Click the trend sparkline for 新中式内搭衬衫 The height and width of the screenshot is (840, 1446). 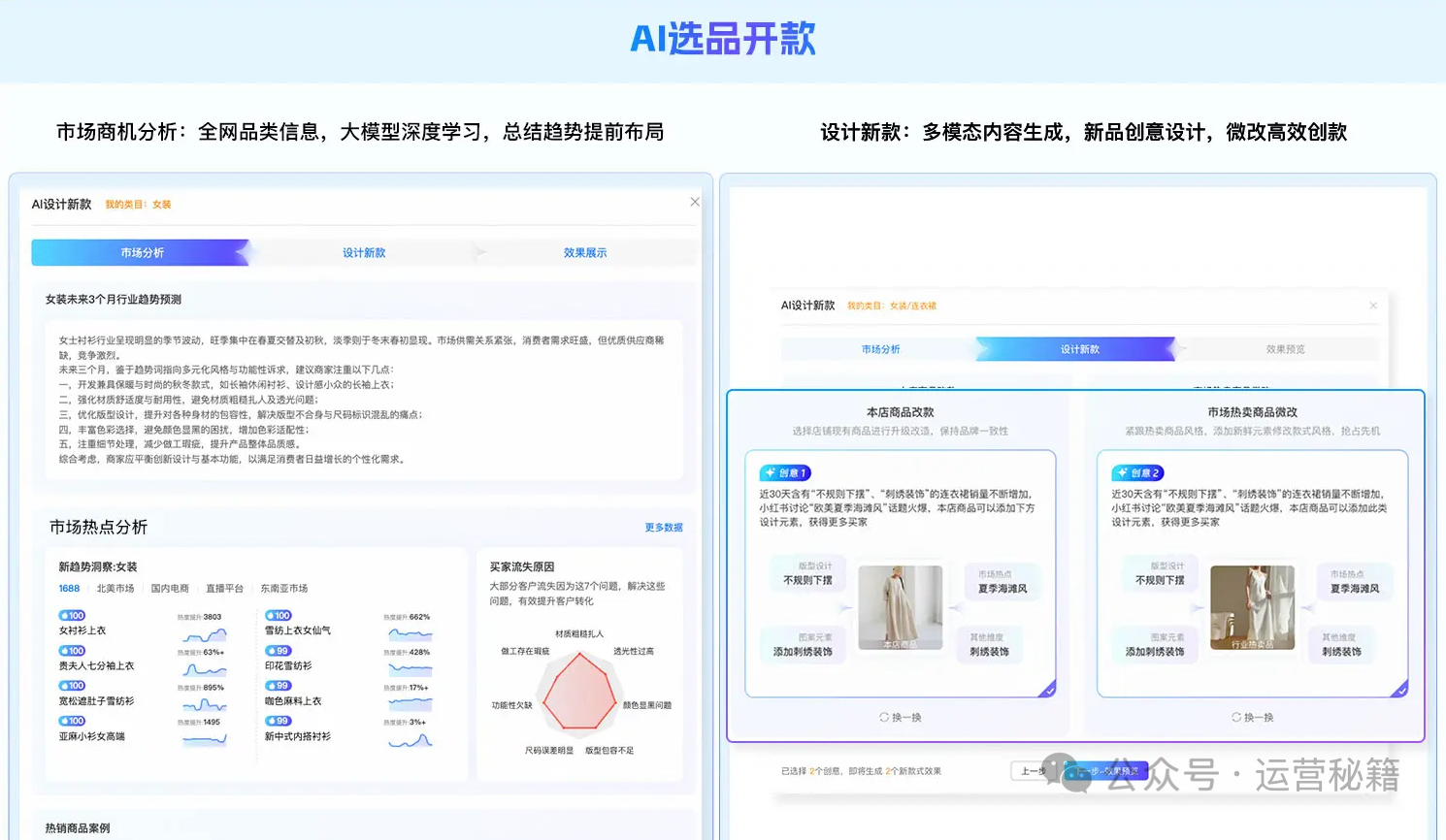tap(410, 741)
